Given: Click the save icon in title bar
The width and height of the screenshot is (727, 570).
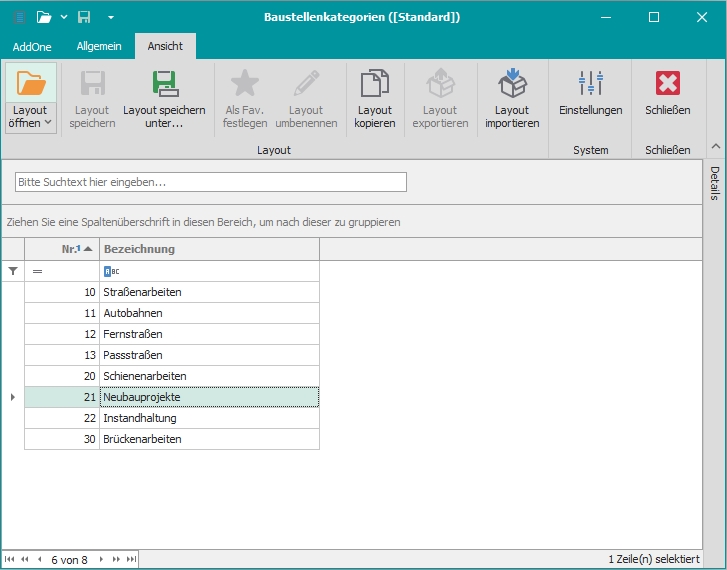Looking at the screenshot, I should (85, 17).
